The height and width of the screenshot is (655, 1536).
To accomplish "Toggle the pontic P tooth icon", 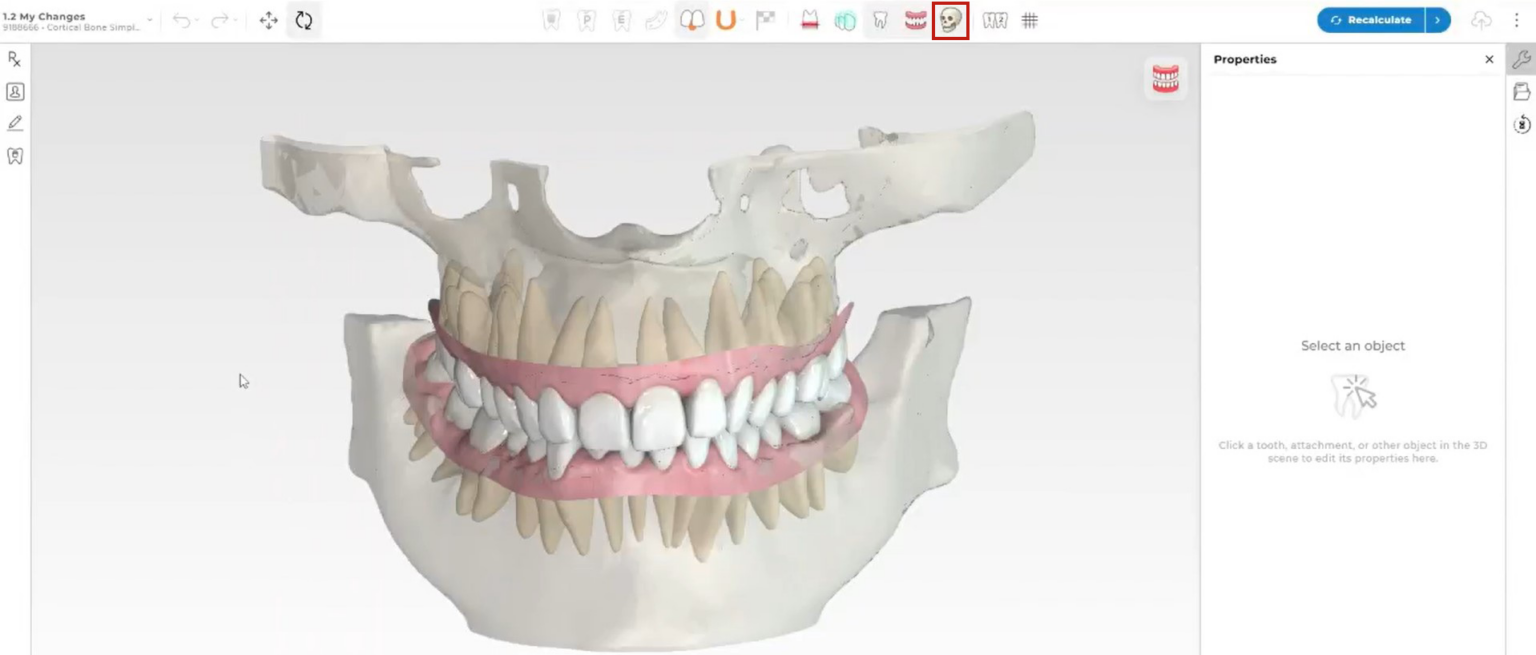I will (586, 19).
